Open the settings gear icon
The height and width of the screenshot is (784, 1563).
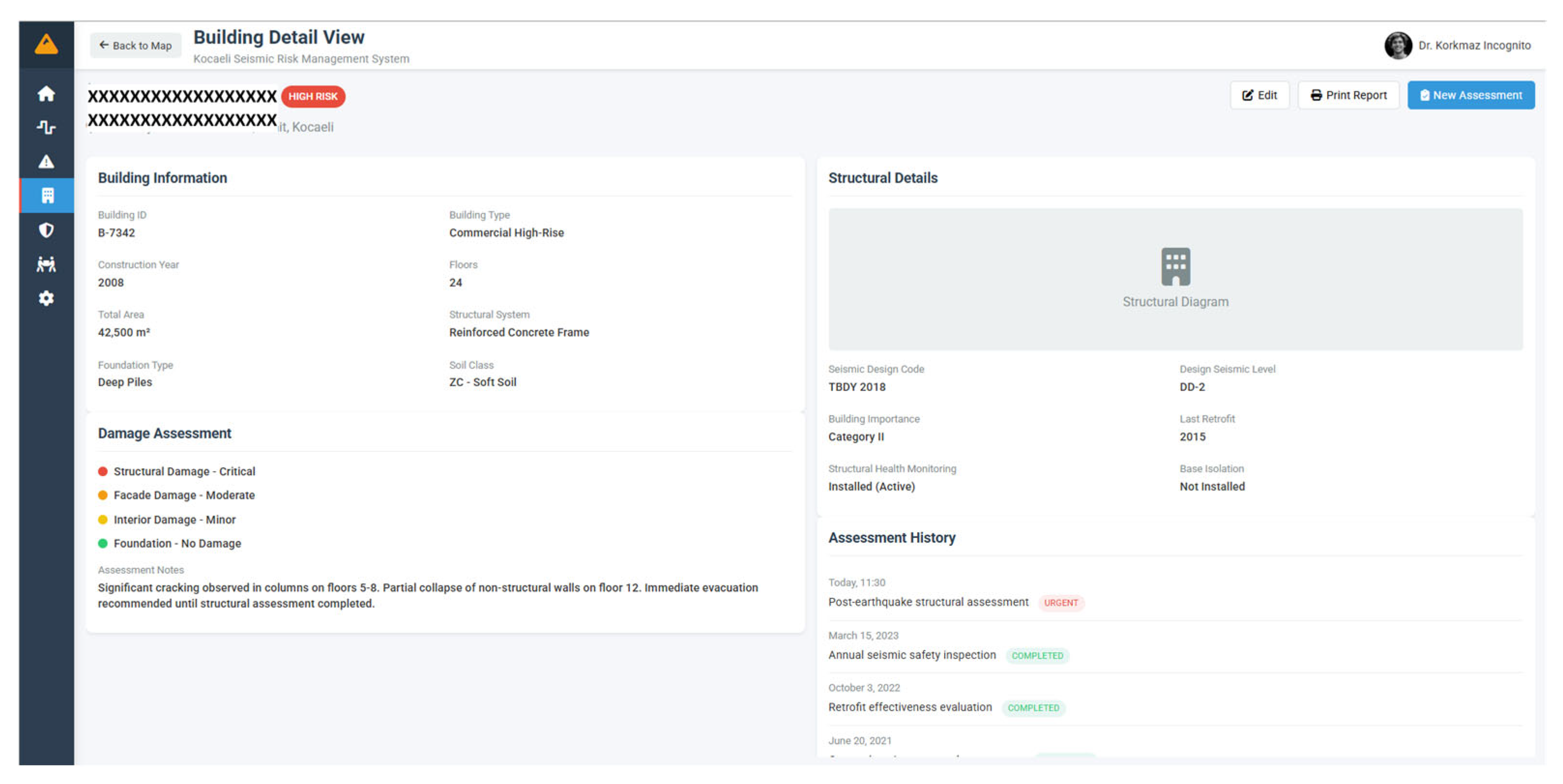click(46, 298)
